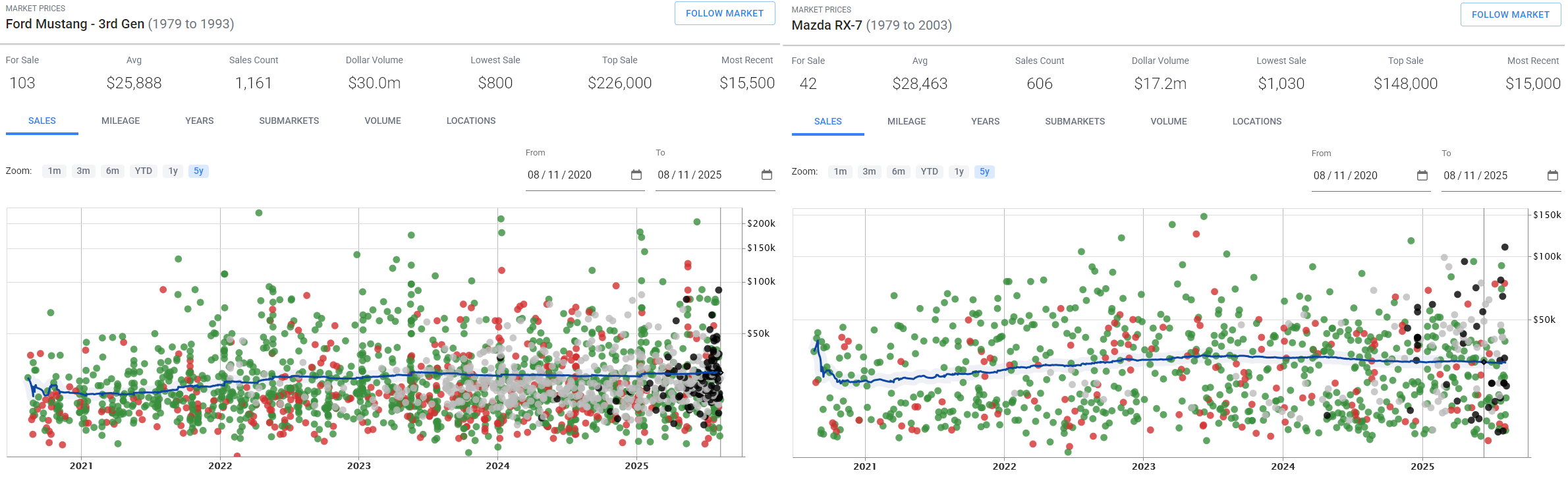
Task: Open the Years tab for Mazda RX-7
Action: (986, 122)
